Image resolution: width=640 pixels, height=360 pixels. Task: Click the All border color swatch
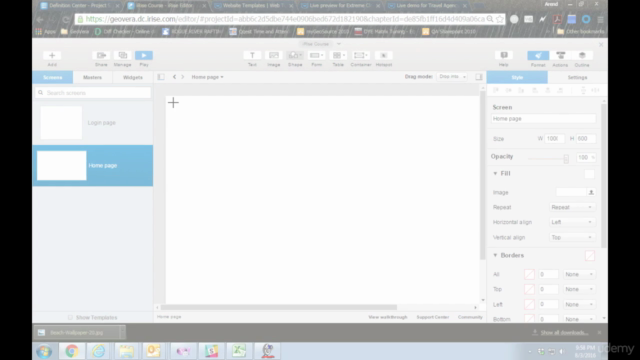[529, 274]
